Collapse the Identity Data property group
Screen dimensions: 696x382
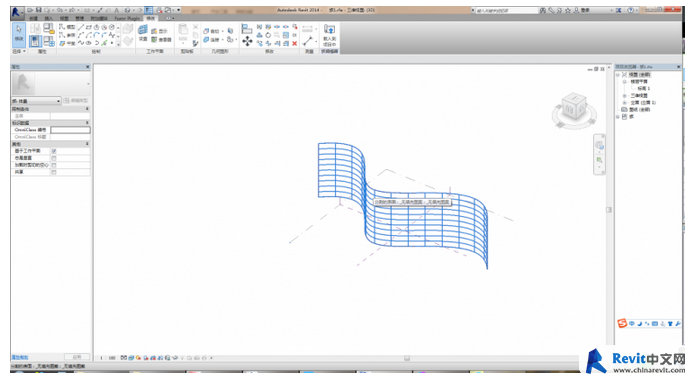point(87,123)
